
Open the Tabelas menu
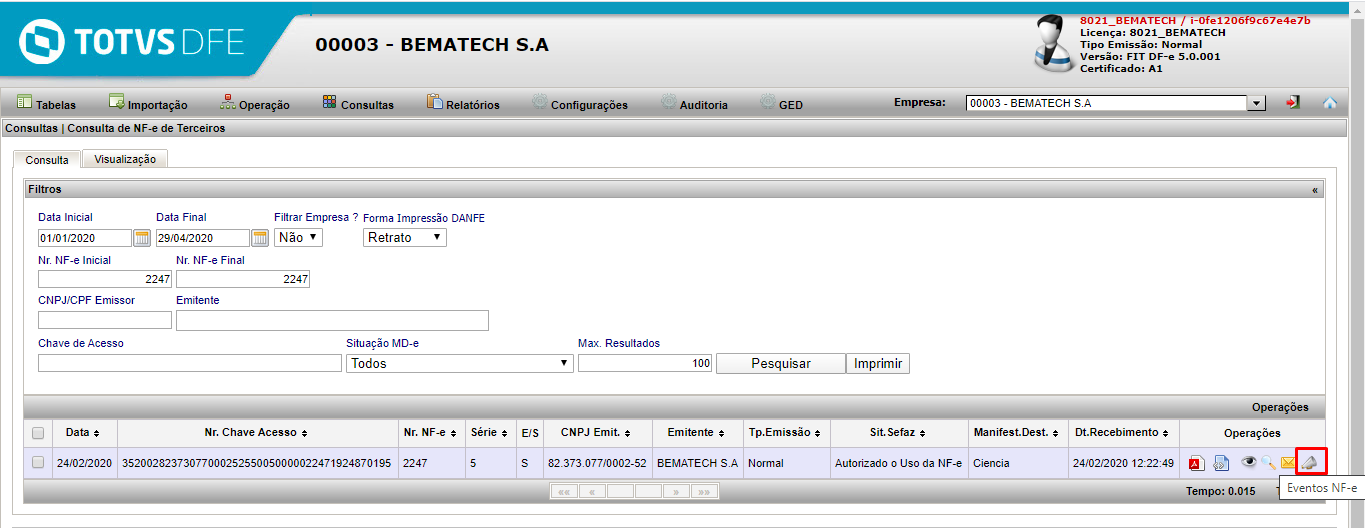(46, 103)
